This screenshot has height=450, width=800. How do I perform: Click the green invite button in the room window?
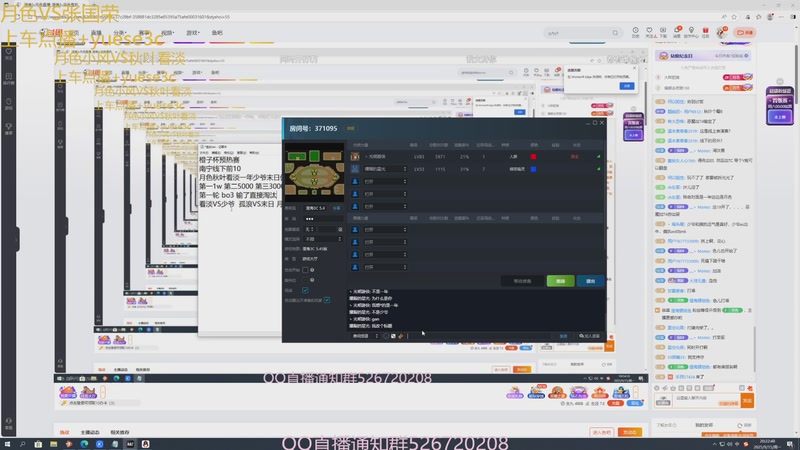pos(560,281)
